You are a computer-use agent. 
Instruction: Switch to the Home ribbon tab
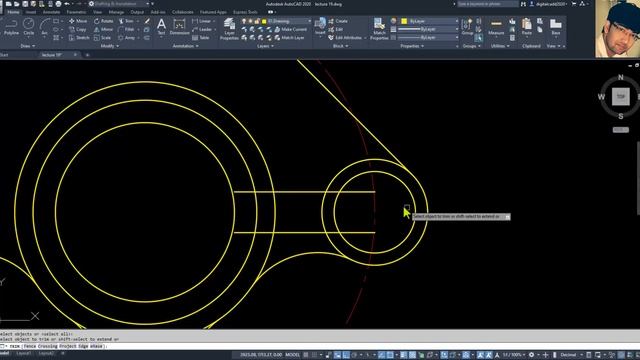pyautogui.click(x=13, y=12)
